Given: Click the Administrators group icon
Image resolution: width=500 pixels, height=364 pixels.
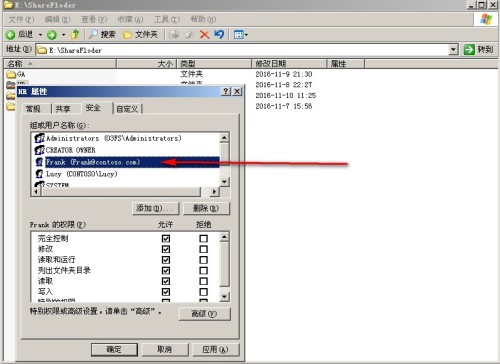Looking at the screenshot, I should pyautogui.click(x=40, y=138).
